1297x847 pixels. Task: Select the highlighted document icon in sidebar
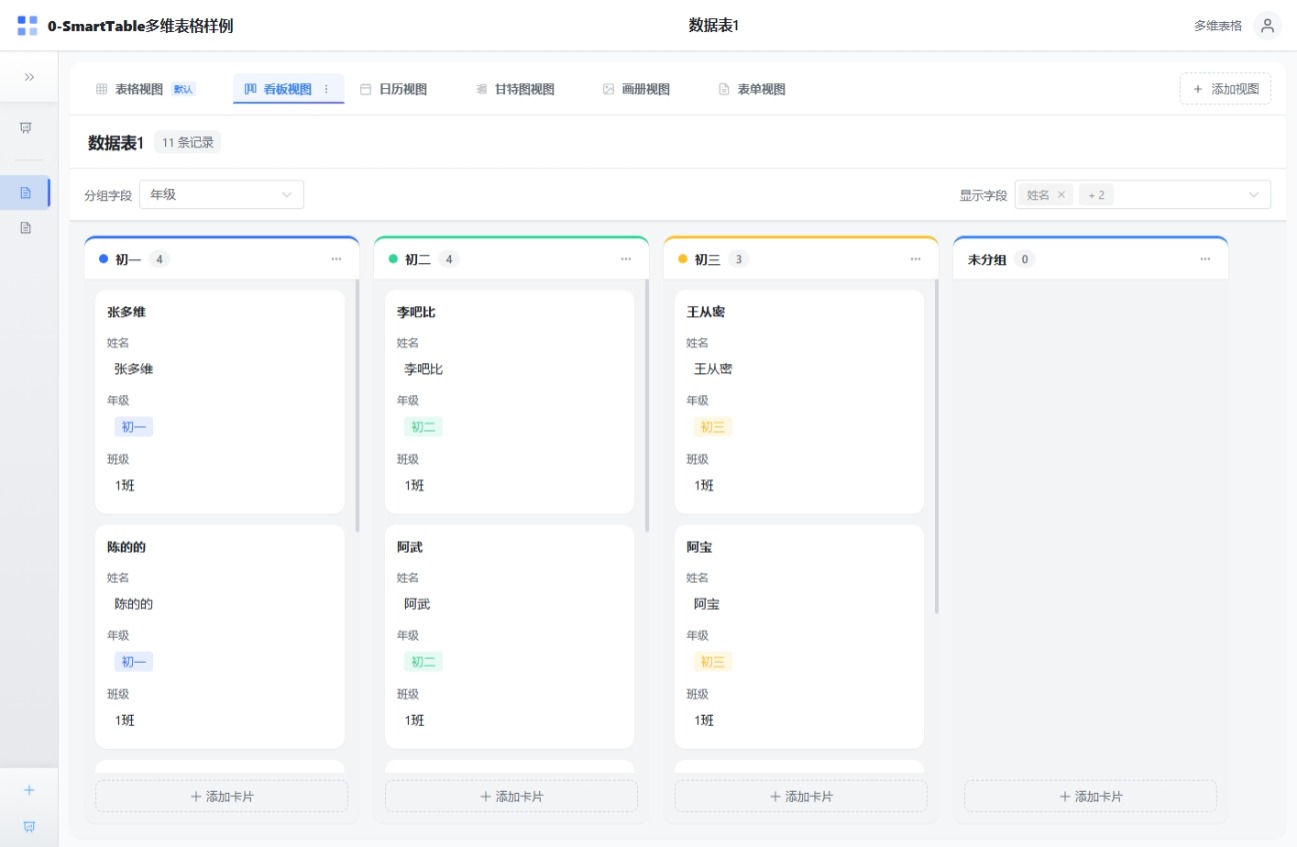click(26, 192)
